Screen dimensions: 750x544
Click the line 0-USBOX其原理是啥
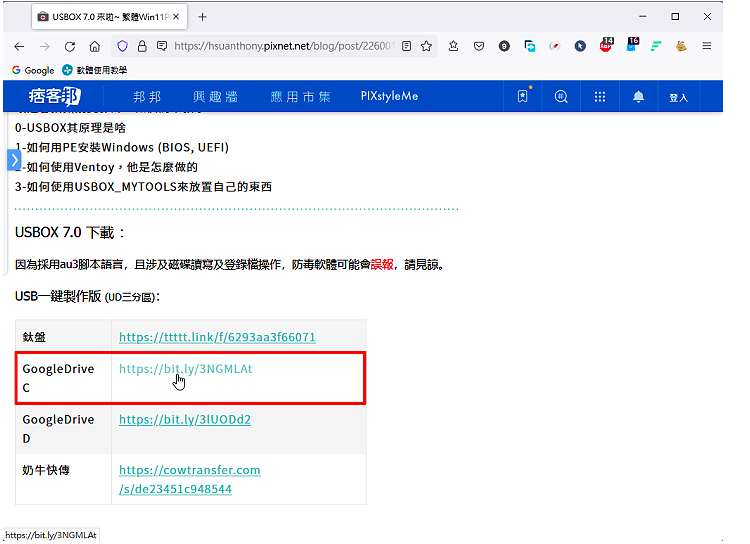pos(70,128)
